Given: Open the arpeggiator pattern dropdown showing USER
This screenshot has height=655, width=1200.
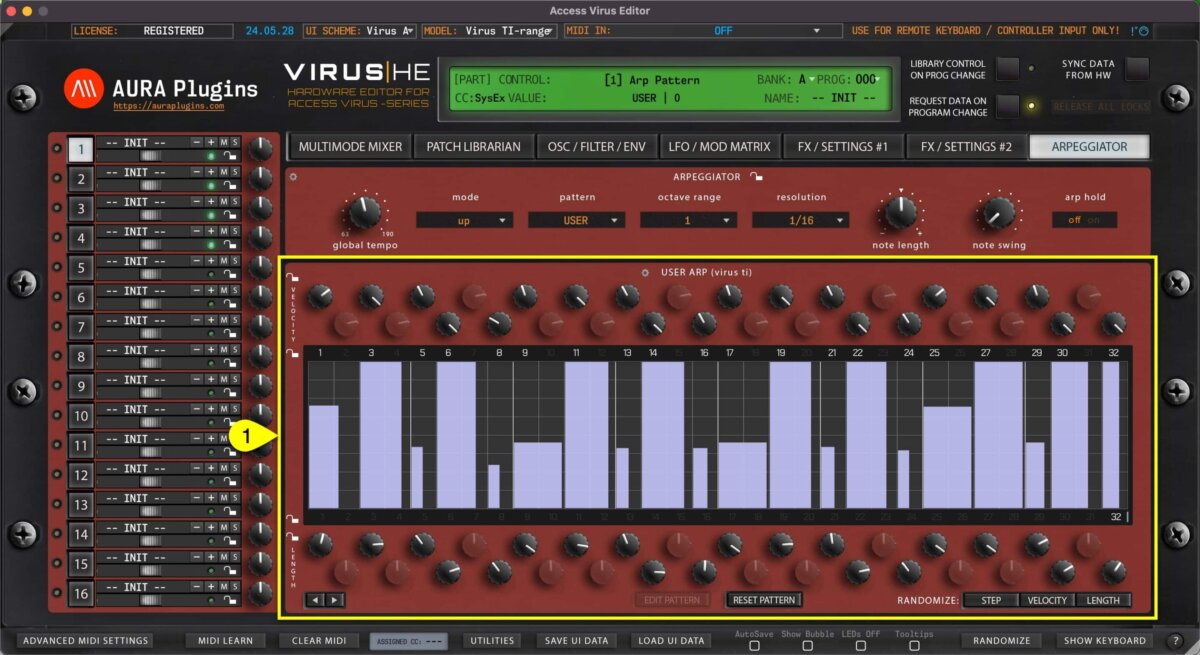Looking at the screenshot, I should click(x=577, y=220).
